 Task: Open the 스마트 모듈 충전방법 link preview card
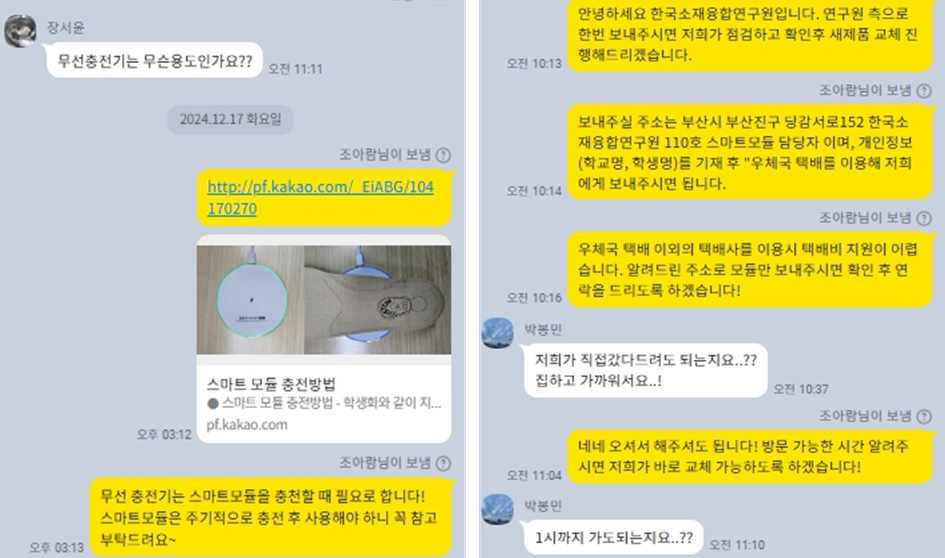[324, 339]
